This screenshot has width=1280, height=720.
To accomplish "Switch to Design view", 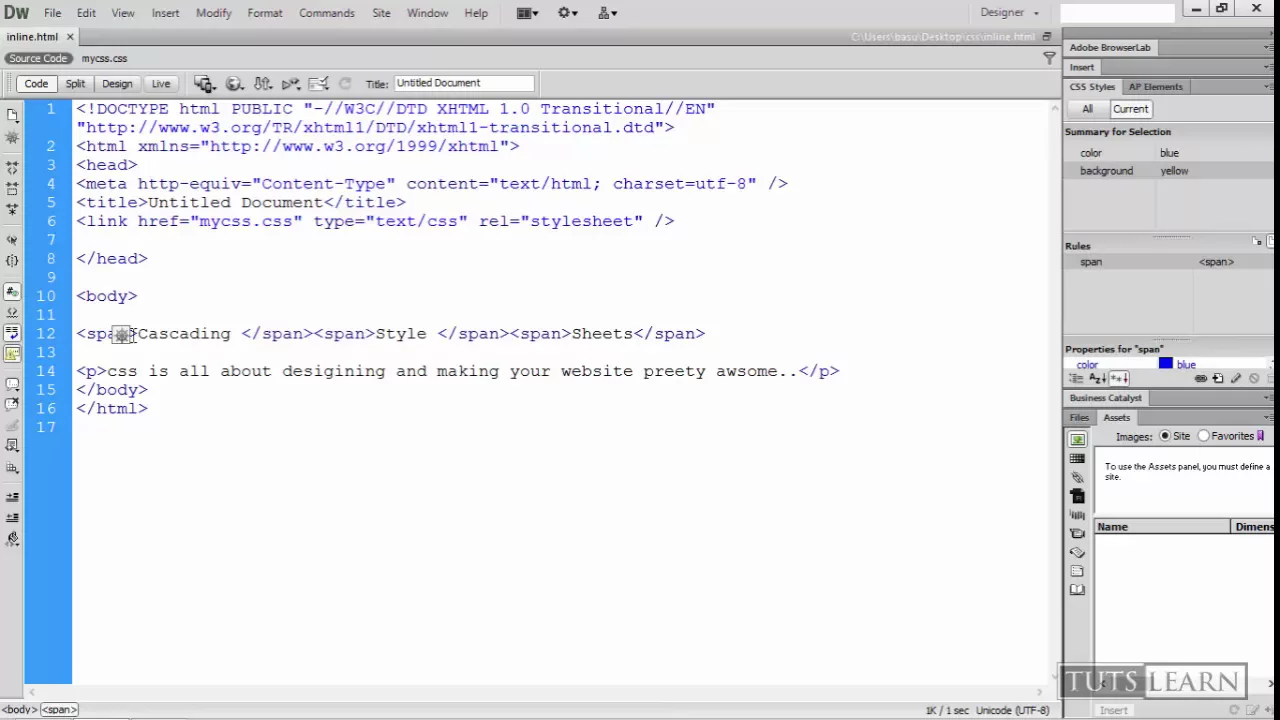I will [117, 84].
